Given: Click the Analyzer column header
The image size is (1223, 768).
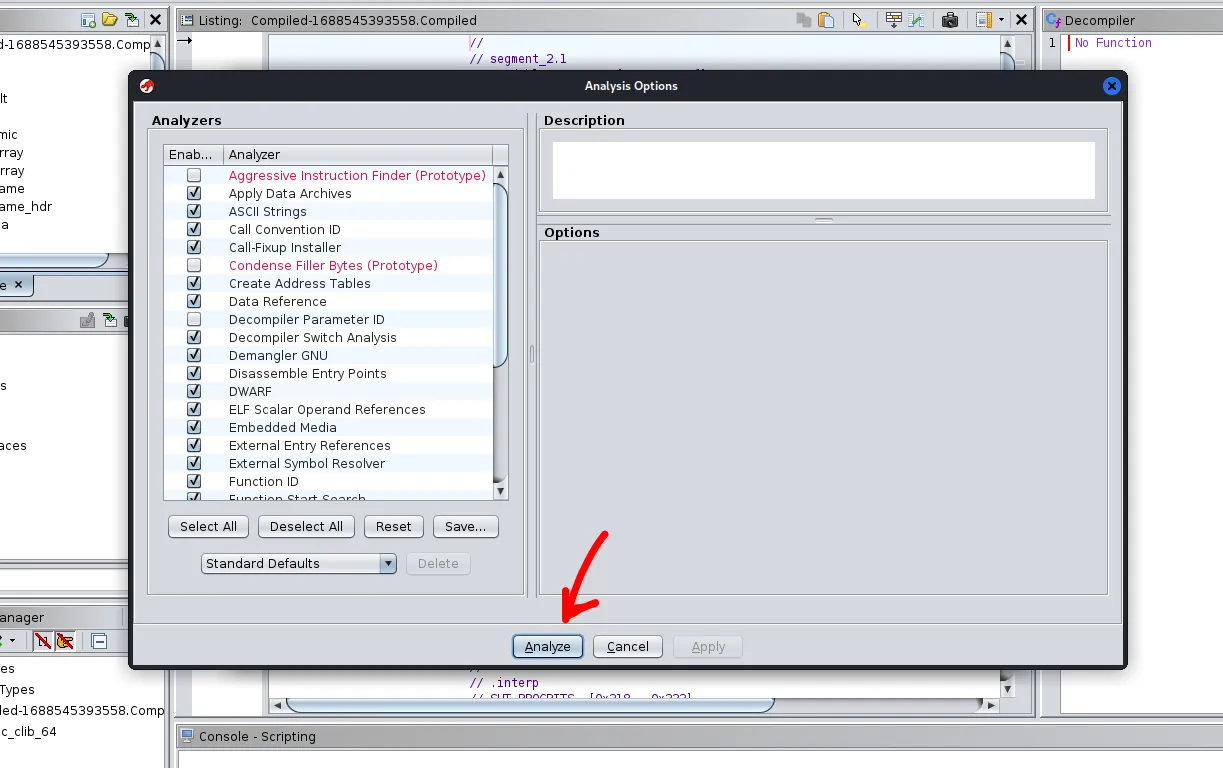Looking at the screenshot, I should 357,155.
